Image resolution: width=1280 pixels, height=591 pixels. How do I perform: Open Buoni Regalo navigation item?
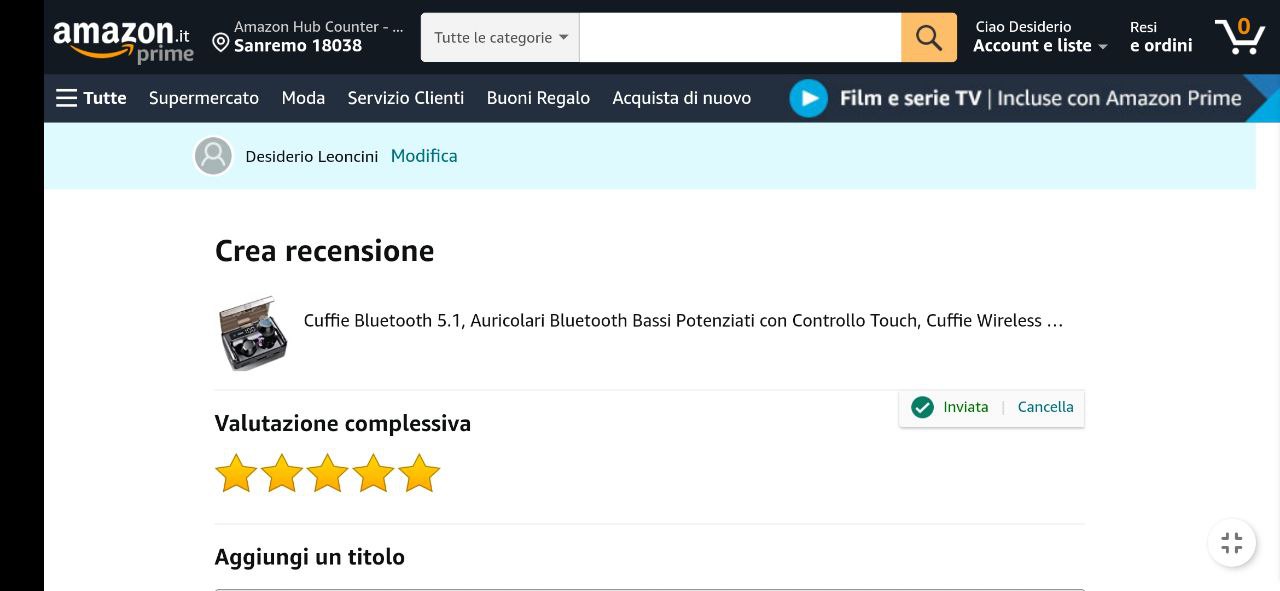538,98
